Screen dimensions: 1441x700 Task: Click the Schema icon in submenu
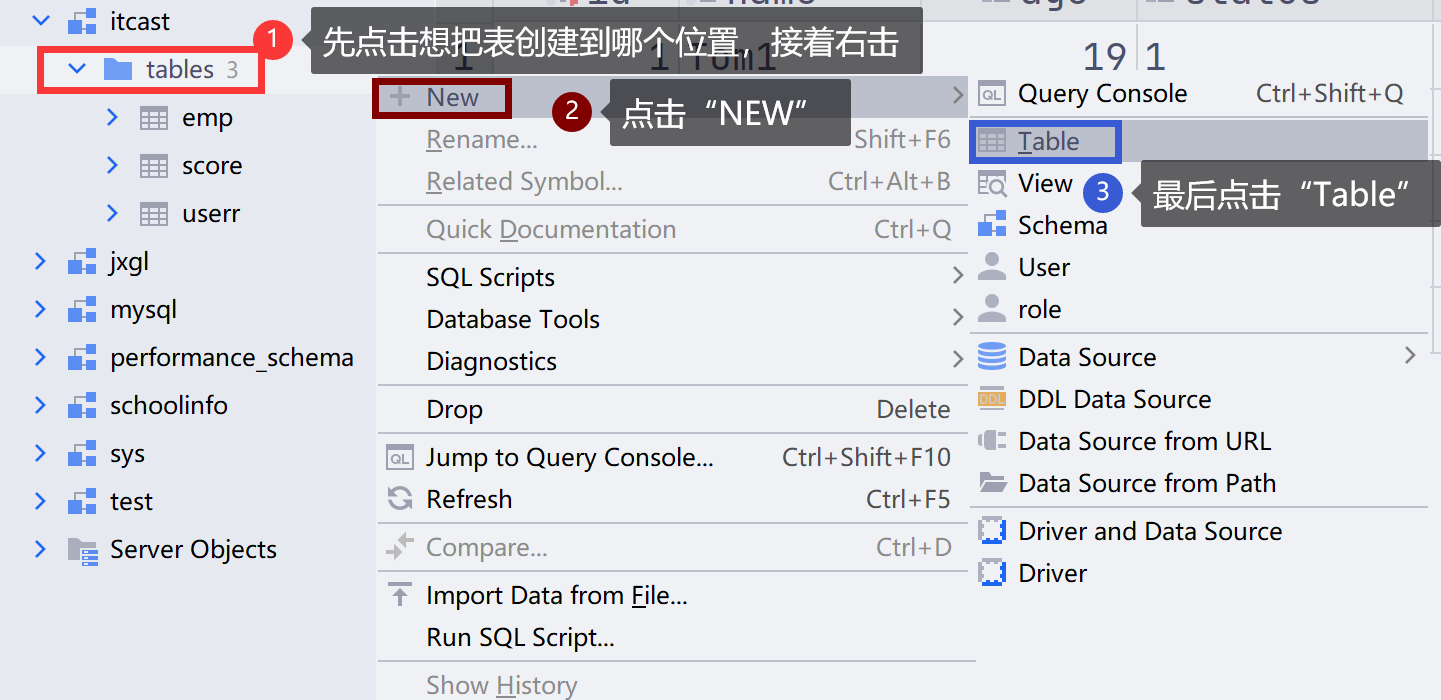(x=992, y=226)
